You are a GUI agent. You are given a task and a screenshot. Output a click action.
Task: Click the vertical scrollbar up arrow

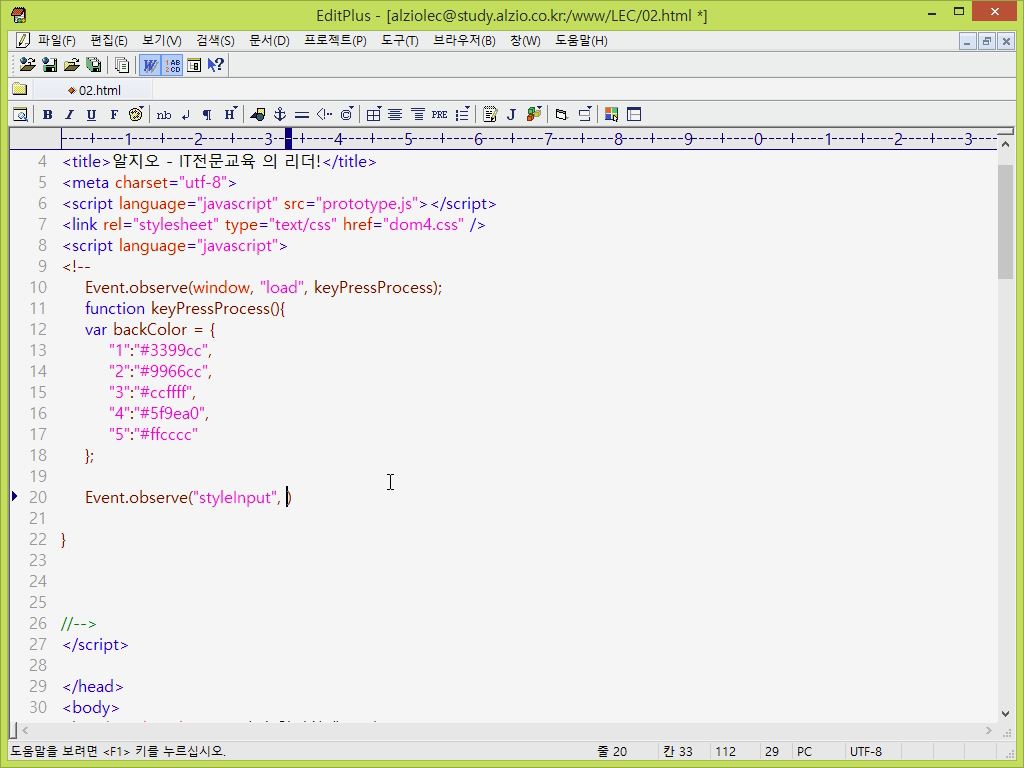[1006, 145]
